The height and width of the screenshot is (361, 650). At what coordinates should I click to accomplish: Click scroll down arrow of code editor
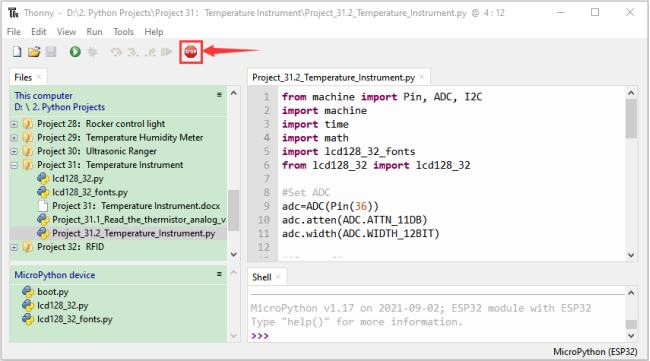coord(631,255)
